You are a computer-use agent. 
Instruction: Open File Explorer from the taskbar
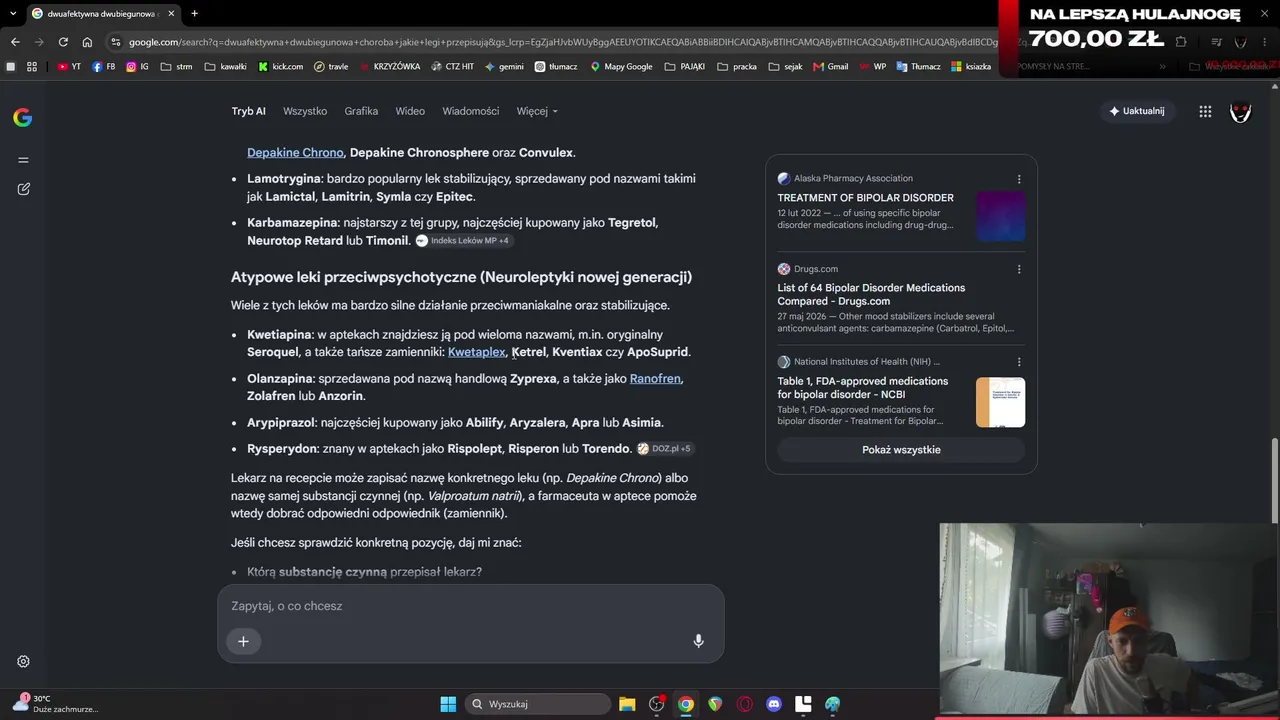(627, 704)
